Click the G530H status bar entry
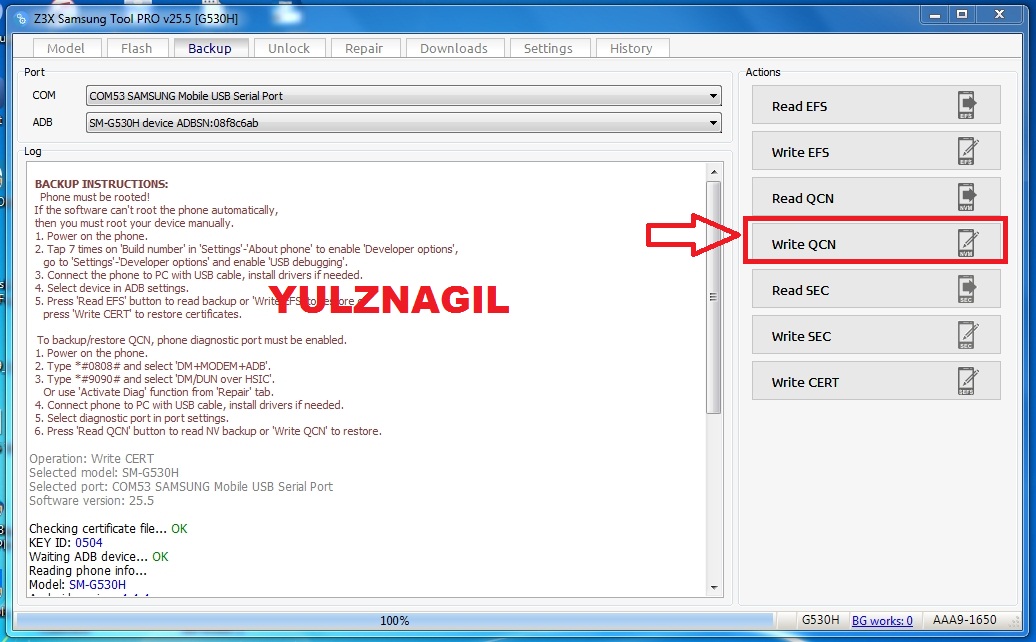The image size is (1036, 642). (x=821, y=620)
